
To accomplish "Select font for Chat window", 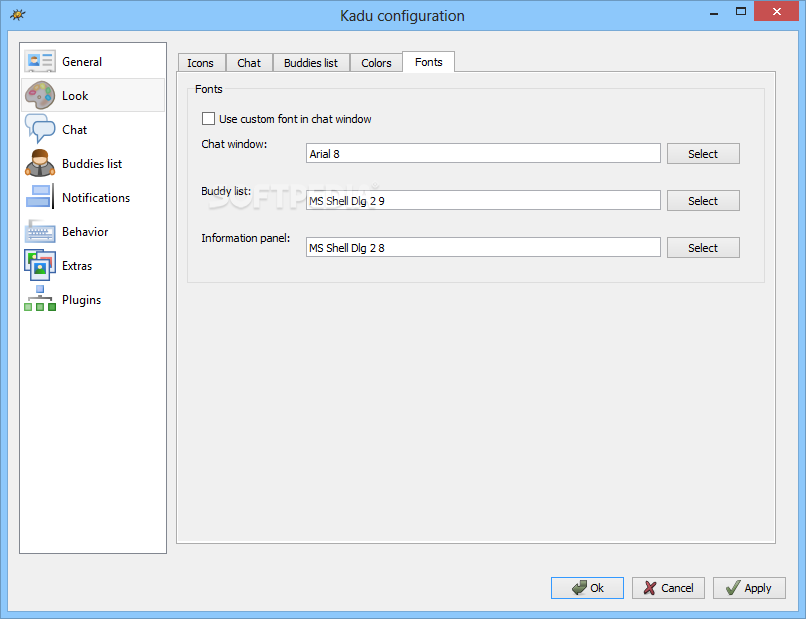I will pos(703,154).
